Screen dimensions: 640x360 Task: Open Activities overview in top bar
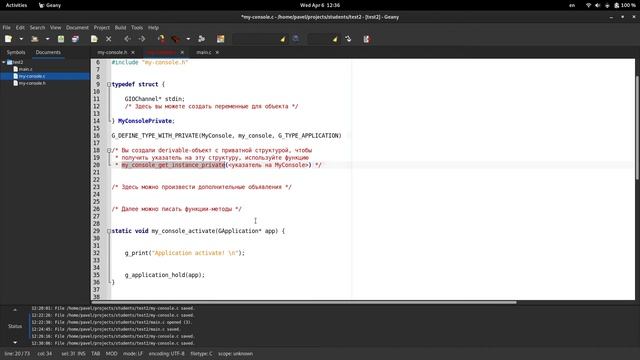(16, 5)
